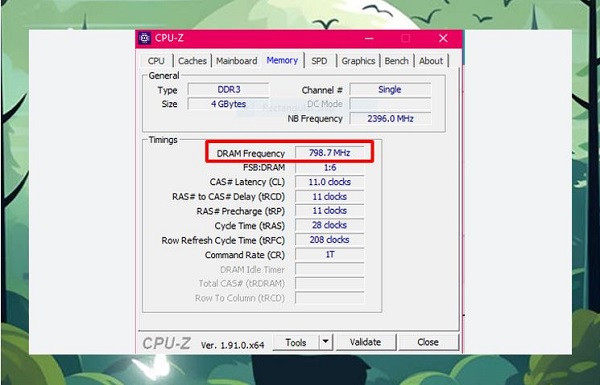Click the CPU-Z app icon in title bar
The height and width of the screenshot is (385, 600).
click(144, 38)
